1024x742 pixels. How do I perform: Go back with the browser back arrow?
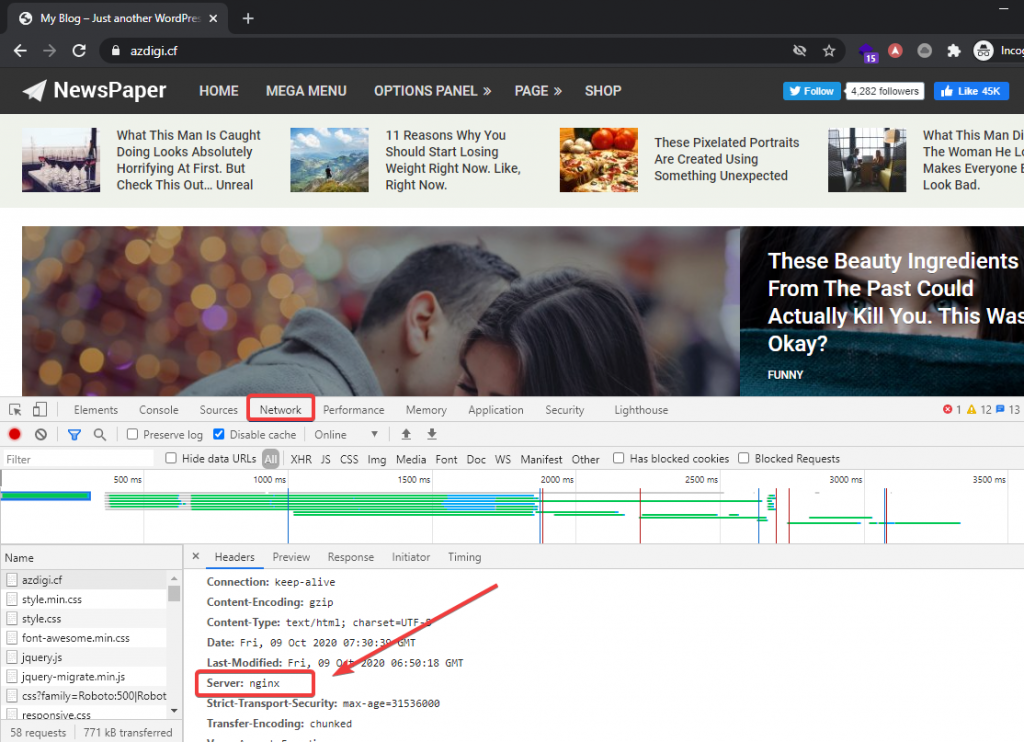coord(20,51)
